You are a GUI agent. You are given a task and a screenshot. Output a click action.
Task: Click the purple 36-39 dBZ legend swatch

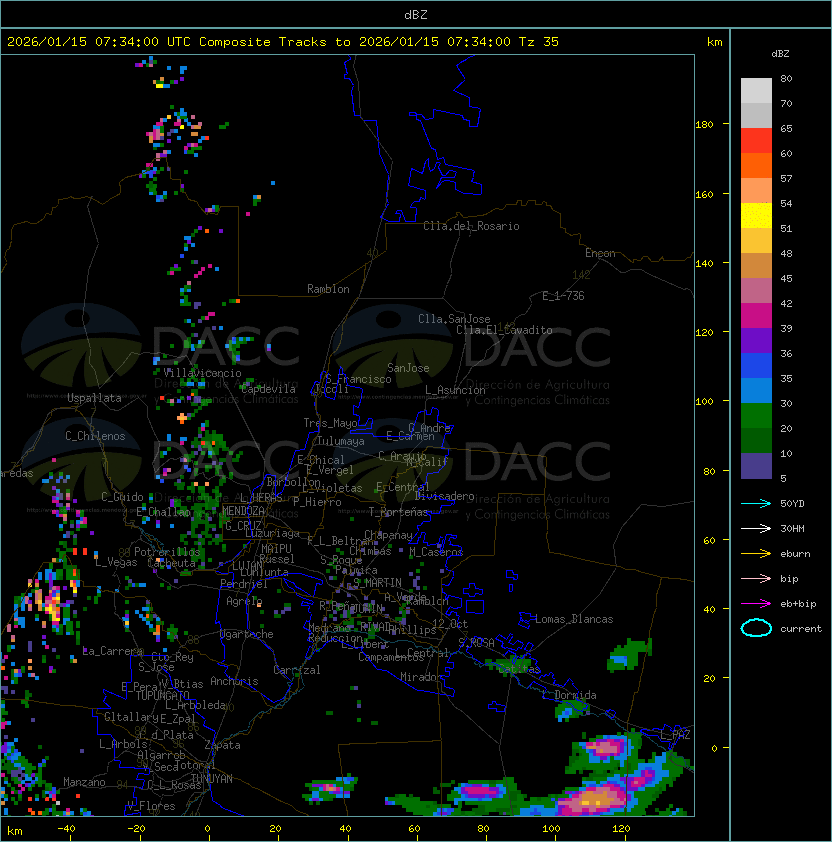tap(756, 341)
